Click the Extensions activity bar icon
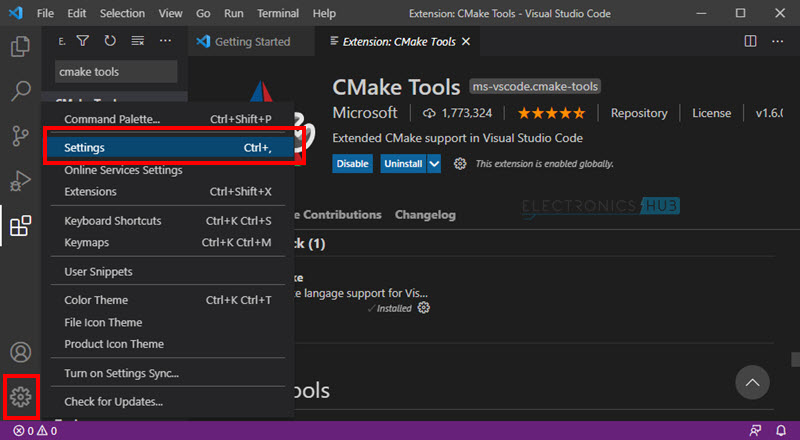The image size is (800, 440). pos(20,226)
